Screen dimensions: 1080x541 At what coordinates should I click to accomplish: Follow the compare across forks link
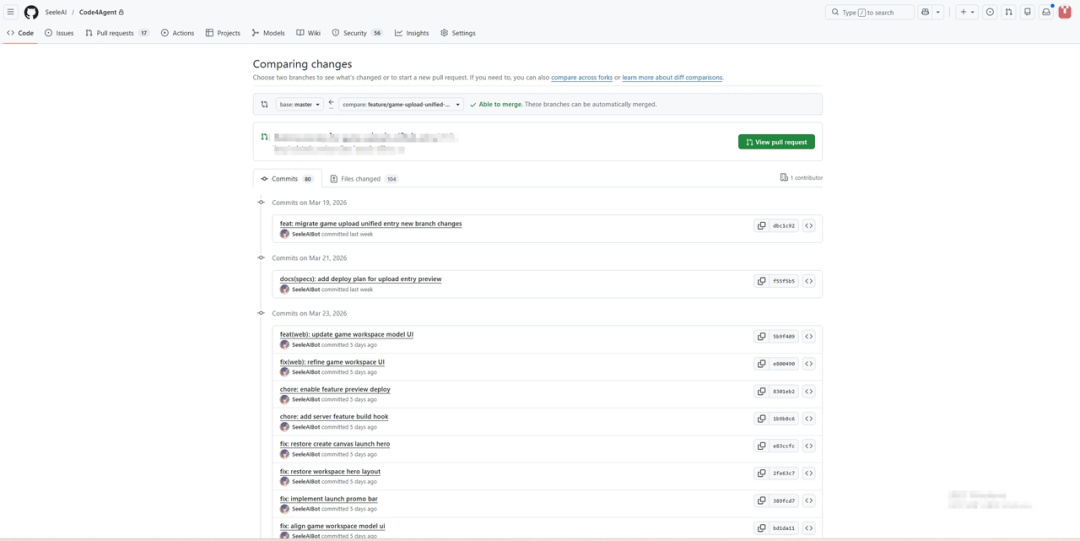tap(582, 77)
